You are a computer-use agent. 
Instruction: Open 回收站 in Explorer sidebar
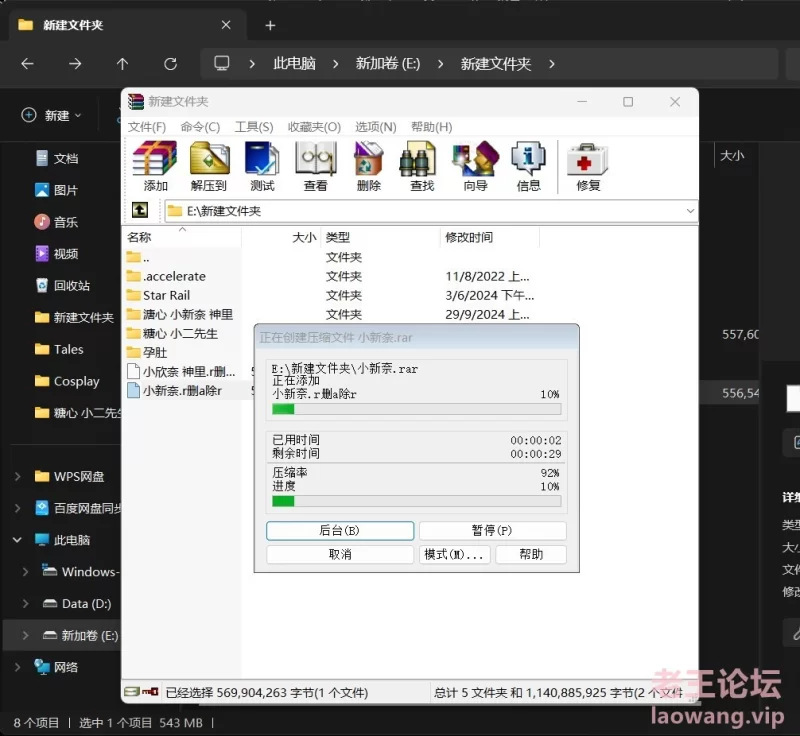[x=63, y=286]
